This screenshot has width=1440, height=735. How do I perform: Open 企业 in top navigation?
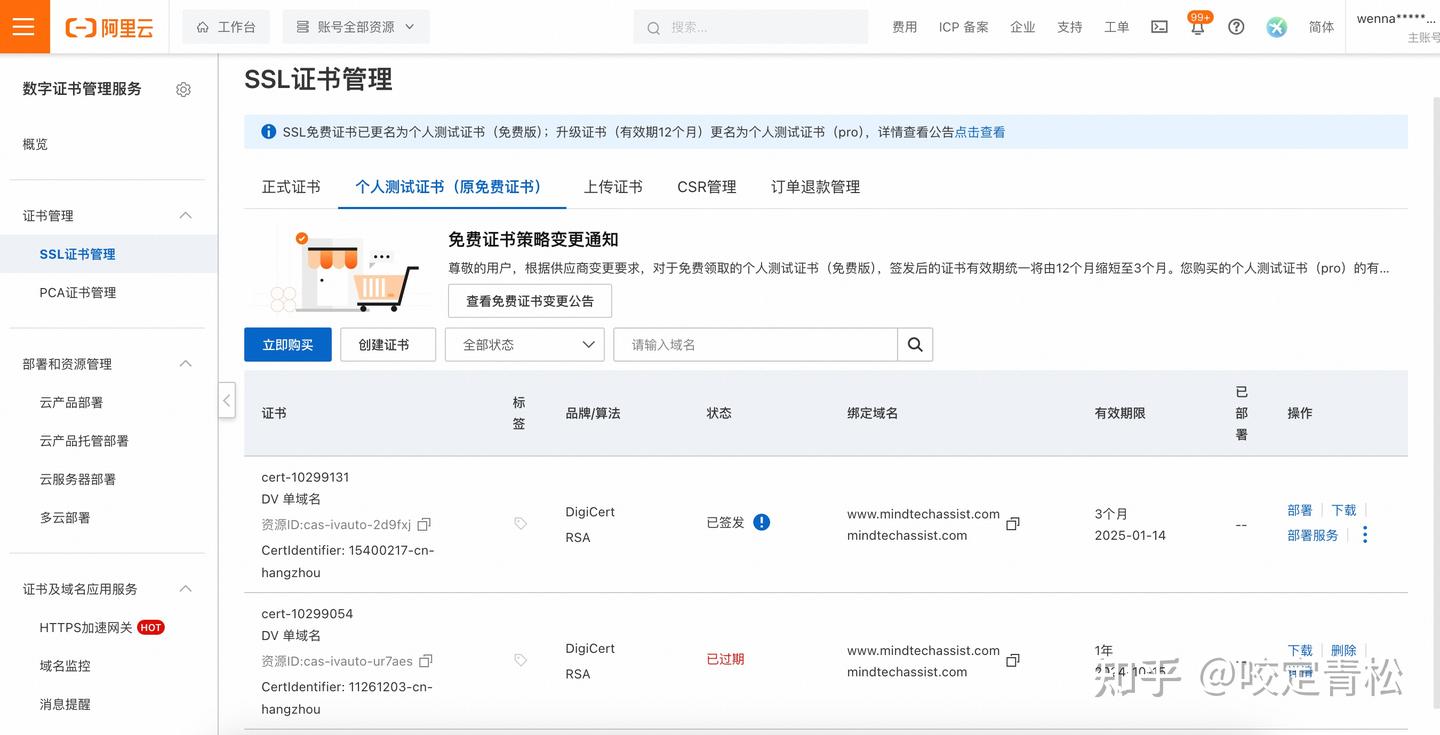click(x=1023, y=27)
